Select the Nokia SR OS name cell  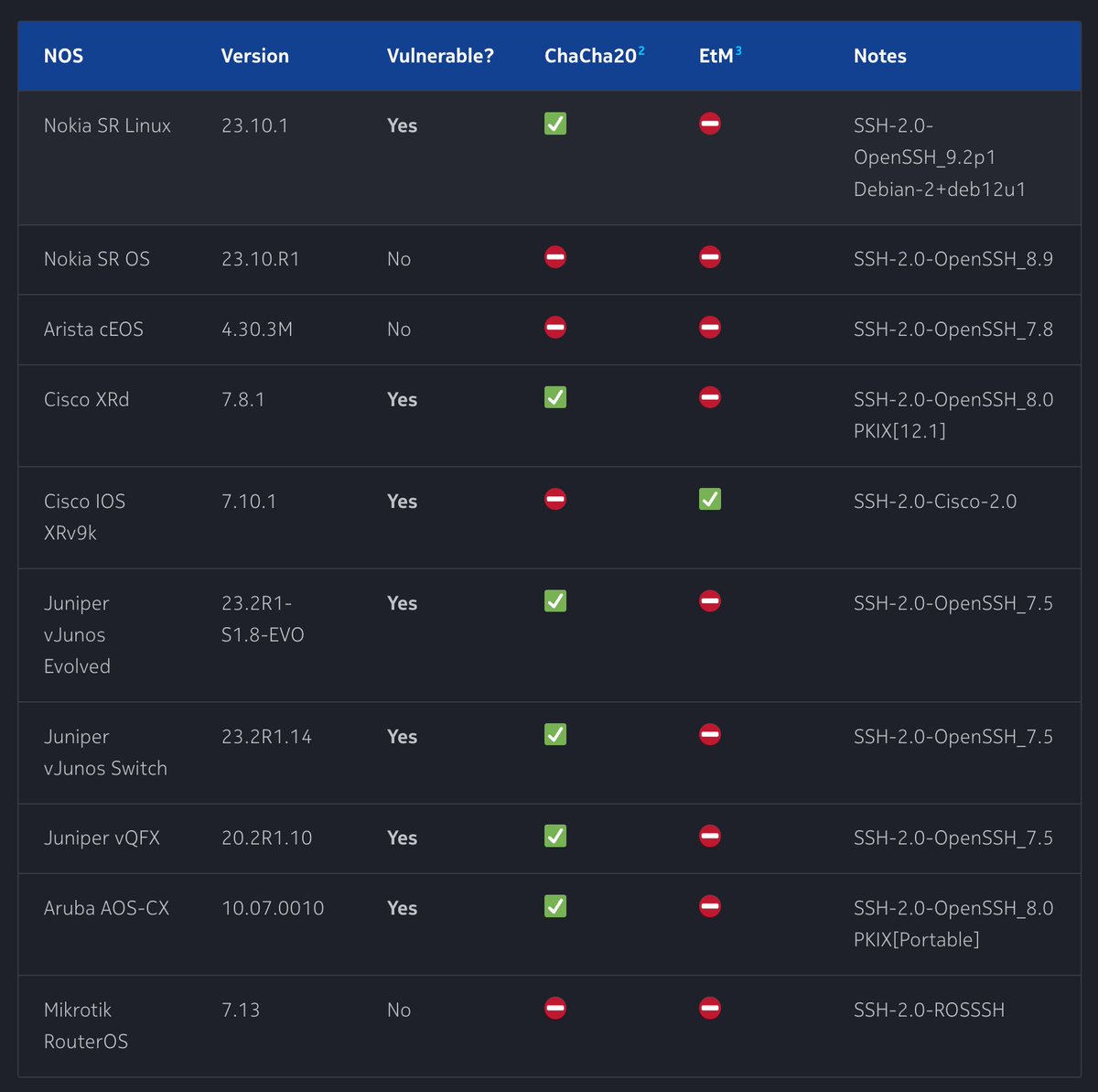pyautogui.click(x=96, y=259)
